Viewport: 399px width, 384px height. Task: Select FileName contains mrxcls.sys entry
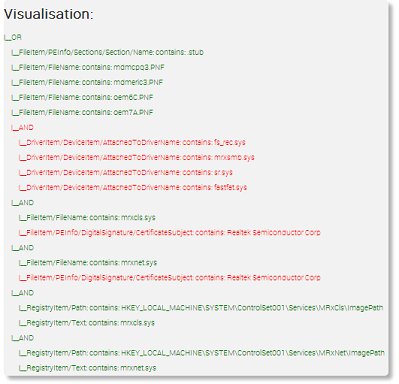click(x=87, y=218)
